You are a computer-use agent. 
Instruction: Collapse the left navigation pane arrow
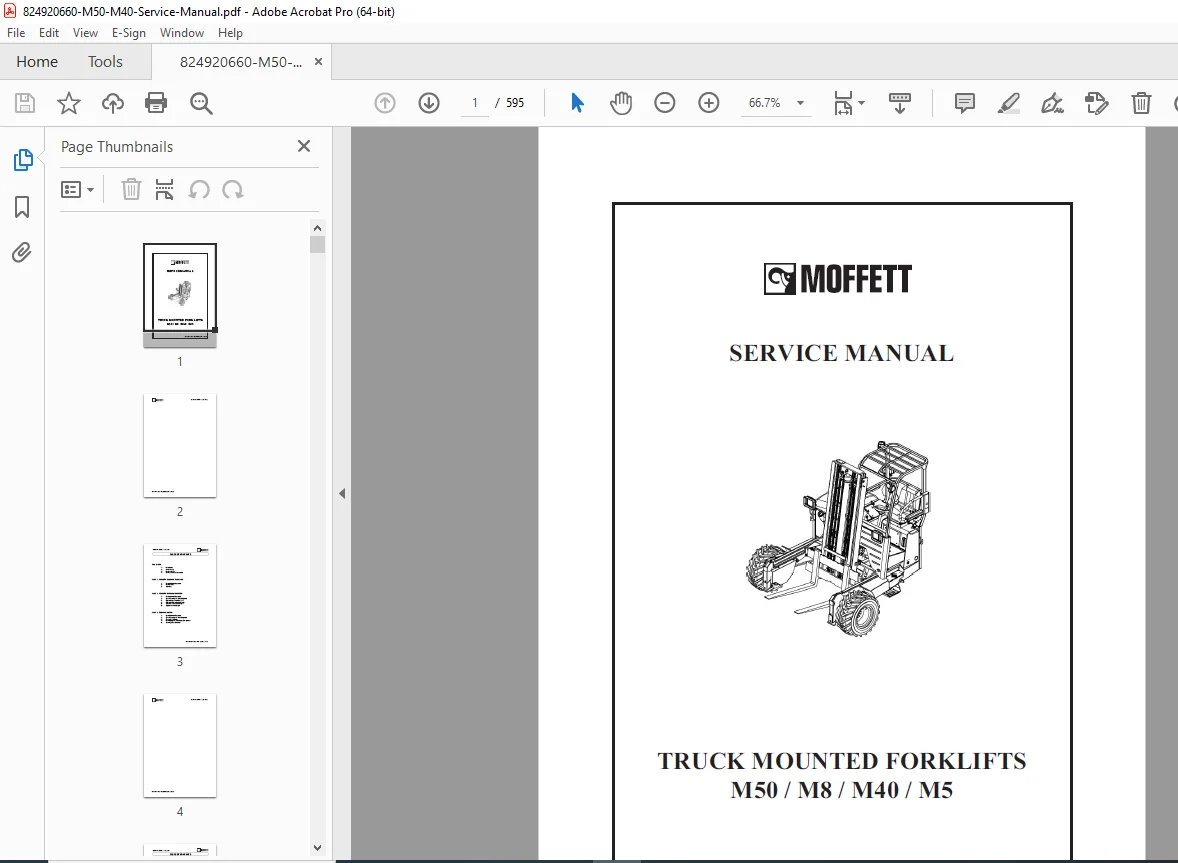pos(342,493)
